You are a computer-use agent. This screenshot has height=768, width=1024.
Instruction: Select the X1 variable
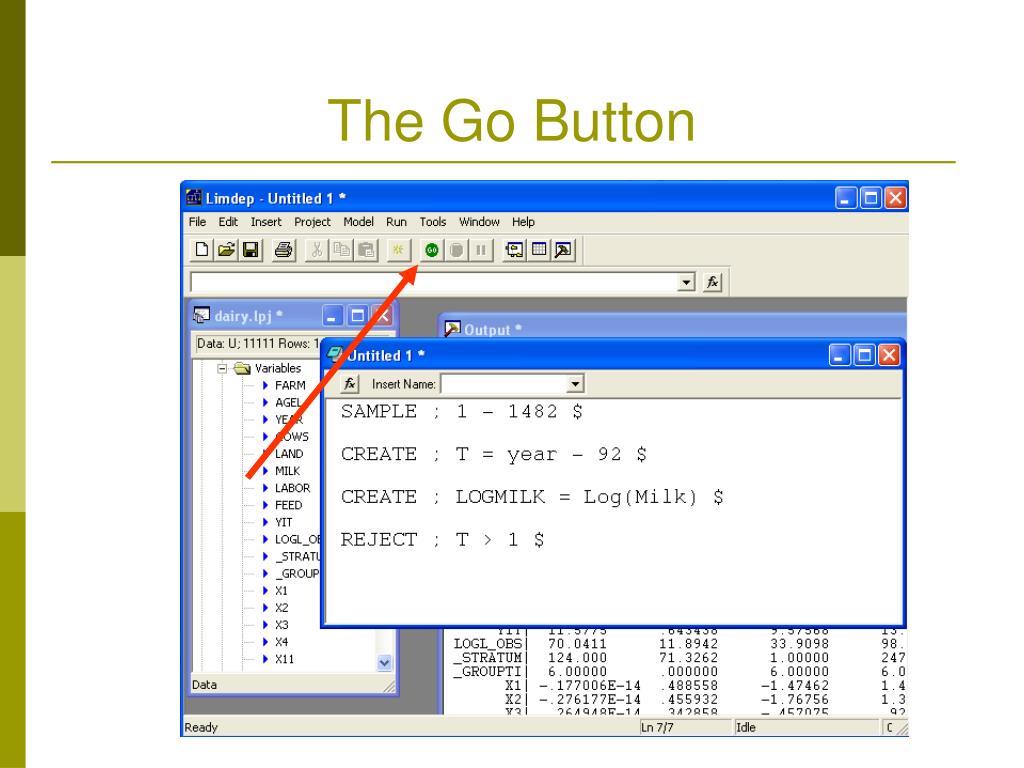coord(281,591)
